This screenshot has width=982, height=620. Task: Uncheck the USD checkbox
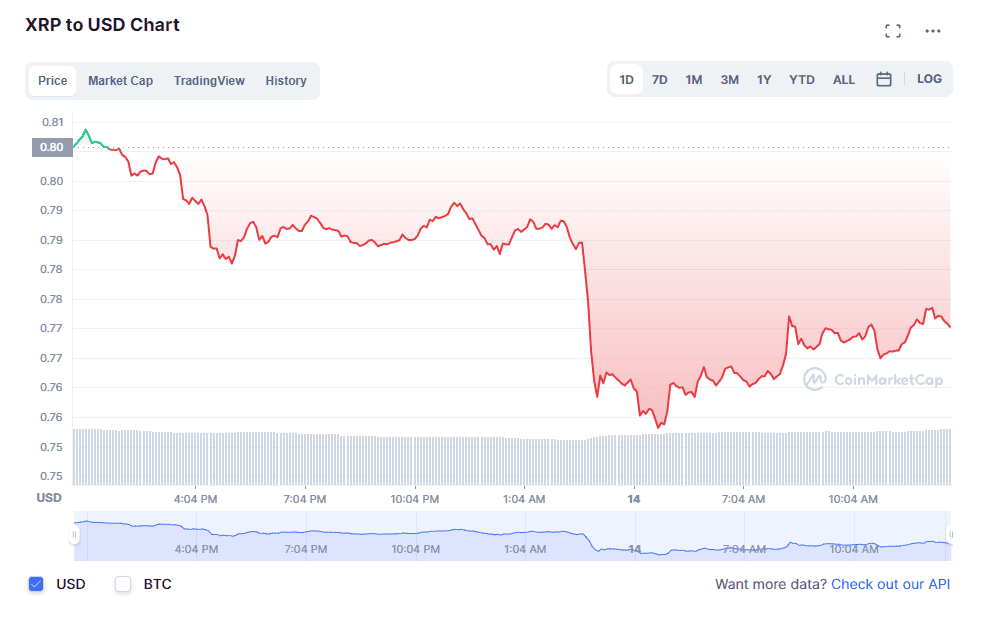pyautogui.click(x=37, y=584)
